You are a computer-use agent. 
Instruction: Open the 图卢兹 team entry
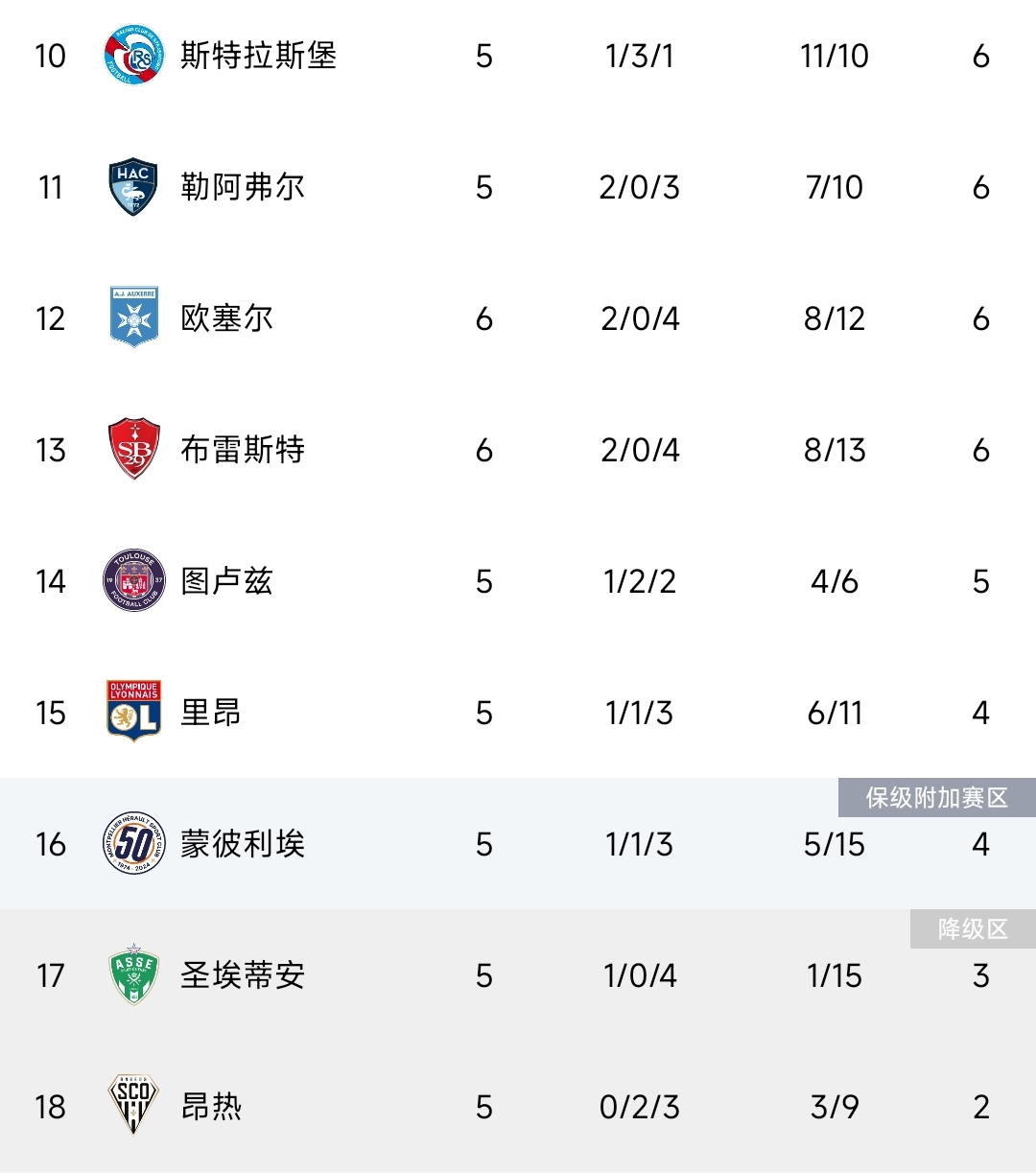pos(227,581)
